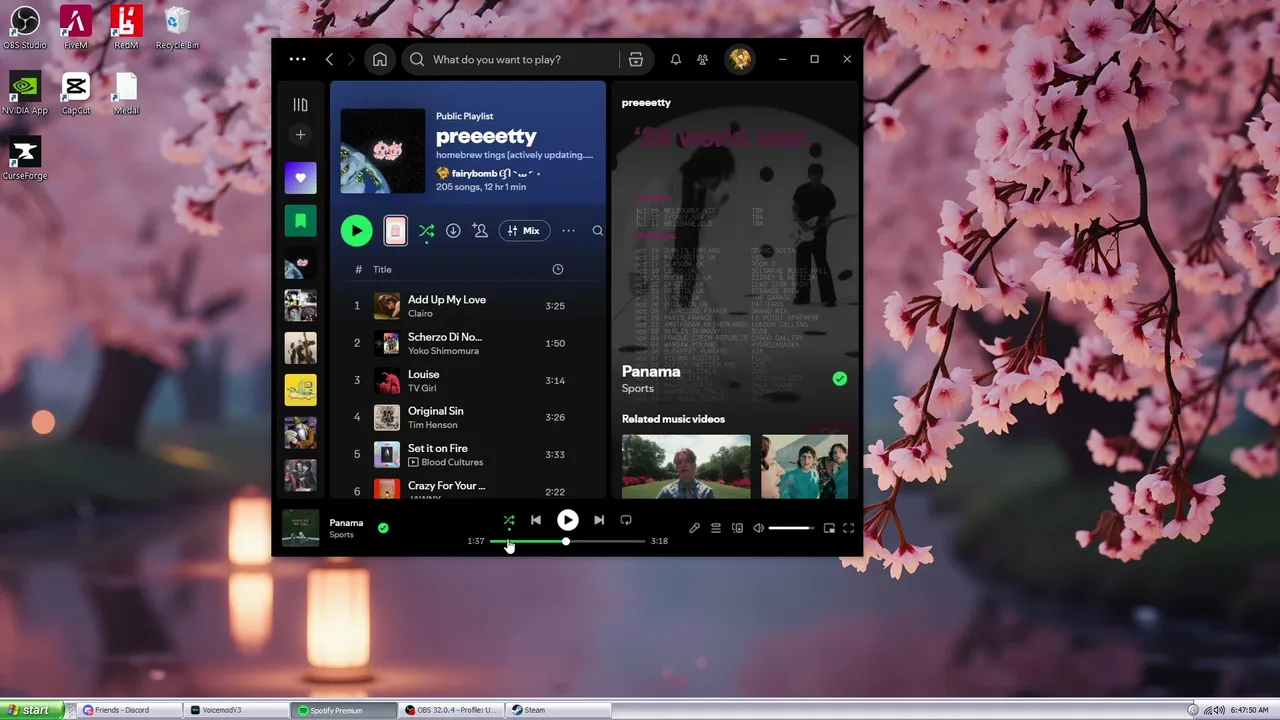Search within the playlist
Screen dimensions: 1280x720
point(597,231)
